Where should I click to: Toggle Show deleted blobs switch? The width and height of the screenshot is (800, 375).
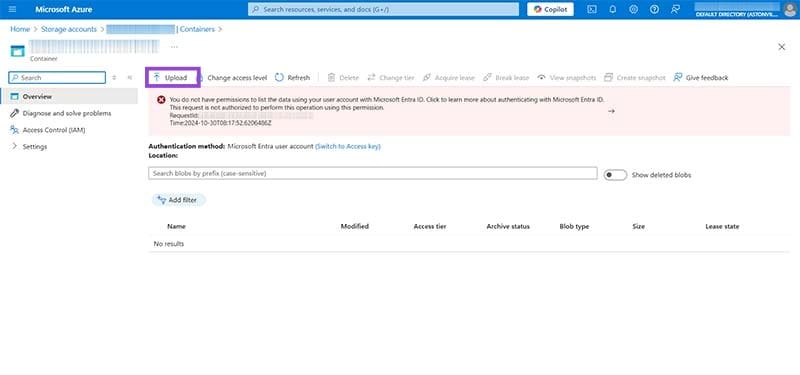(x=615, y=175)
